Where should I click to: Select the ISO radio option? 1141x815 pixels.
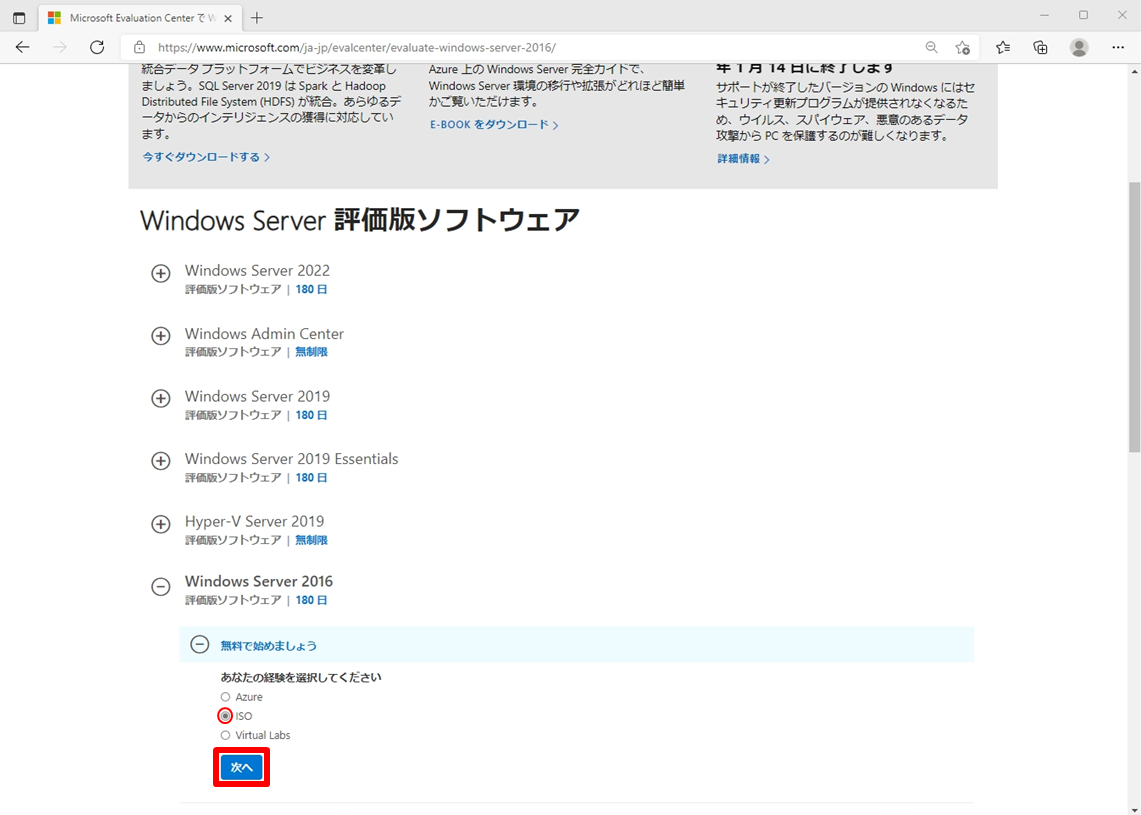pyautogui.click(x=226, y=716)
